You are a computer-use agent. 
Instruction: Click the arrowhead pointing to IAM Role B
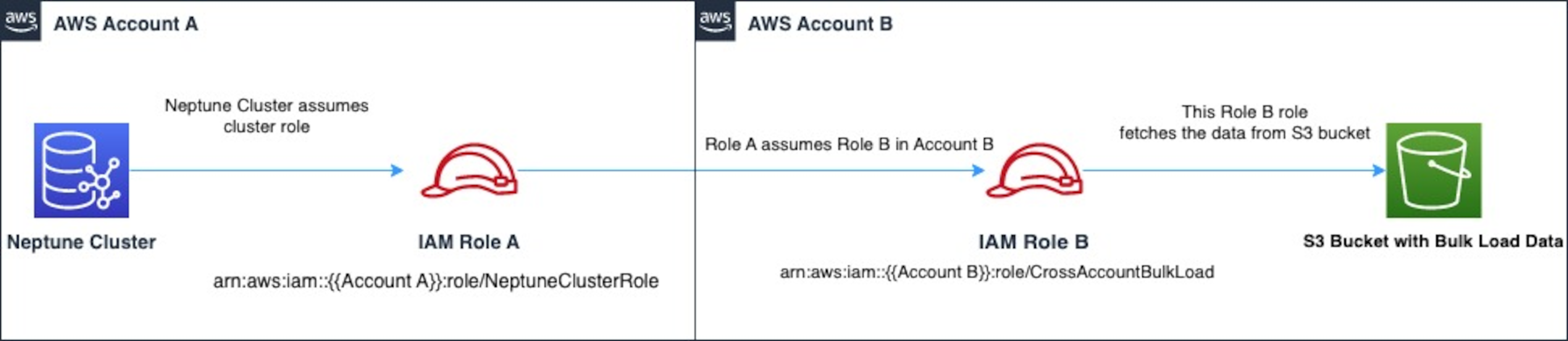(x=978, y=170)
